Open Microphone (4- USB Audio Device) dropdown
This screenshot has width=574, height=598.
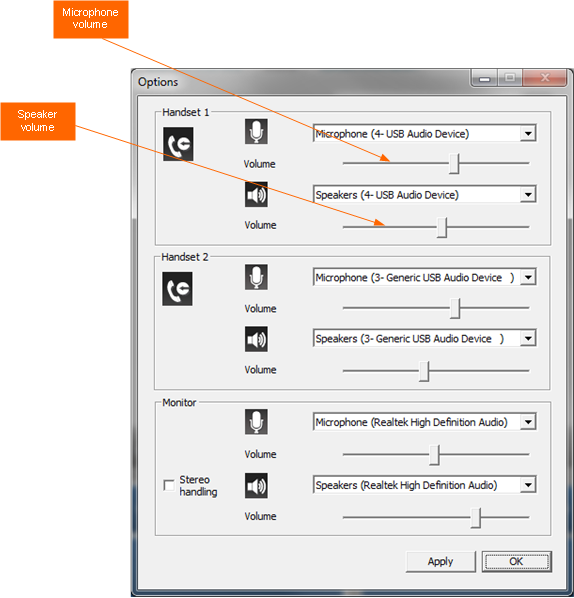[x=528, y=133]
